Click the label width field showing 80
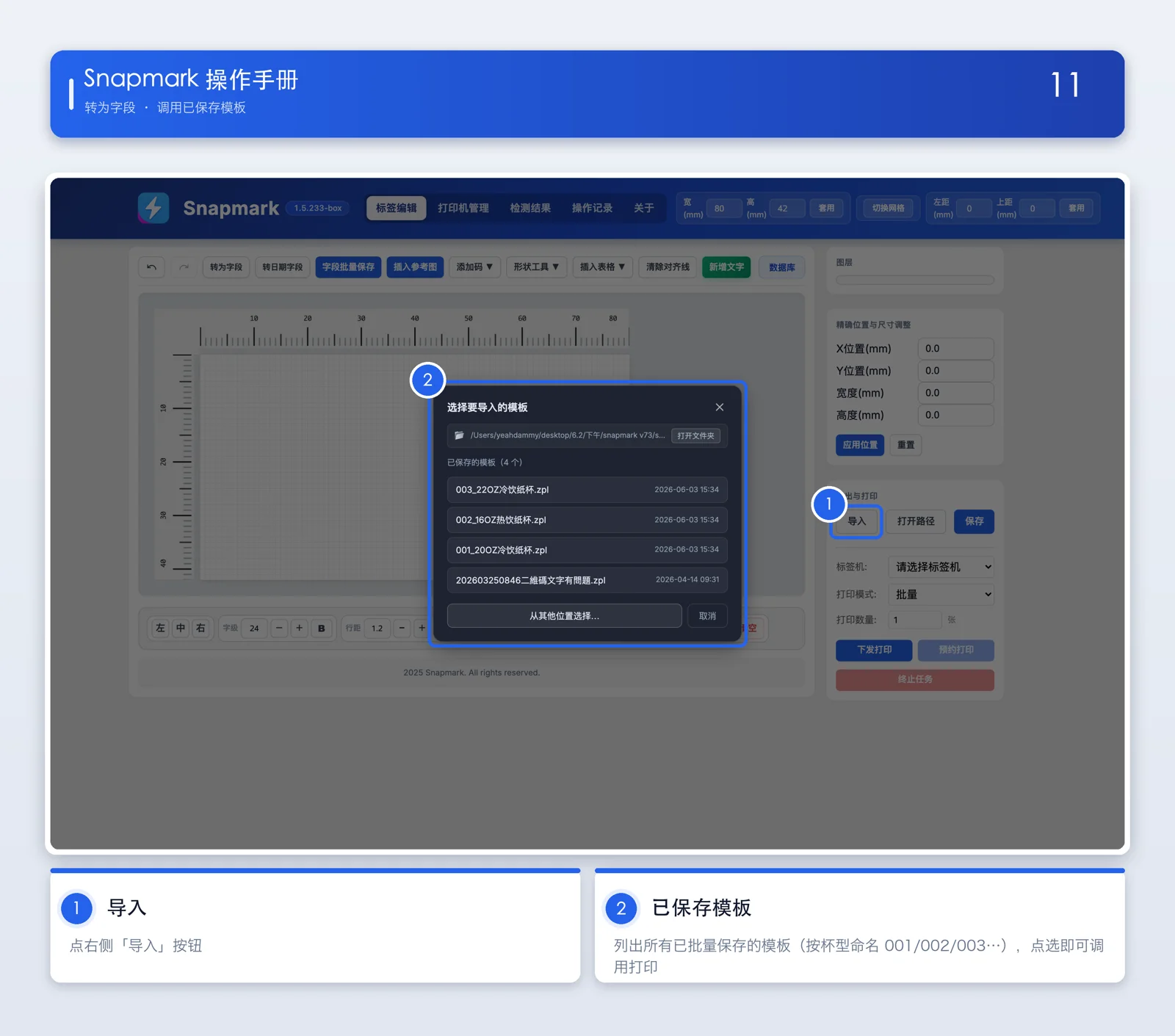Viewport: 1175px width, 1036px height. [x=724, y=209]
